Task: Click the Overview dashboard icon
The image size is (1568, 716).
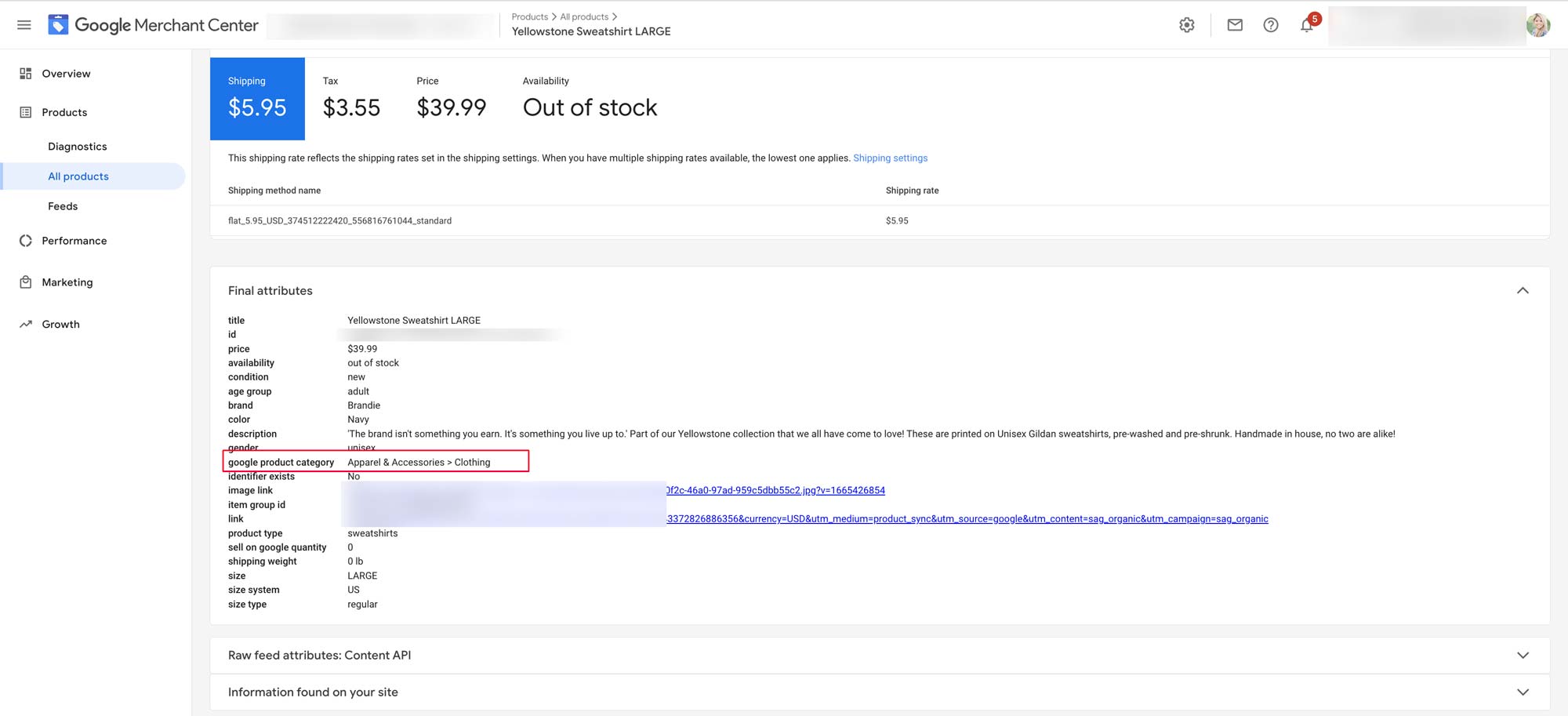Action: point(26,73)
